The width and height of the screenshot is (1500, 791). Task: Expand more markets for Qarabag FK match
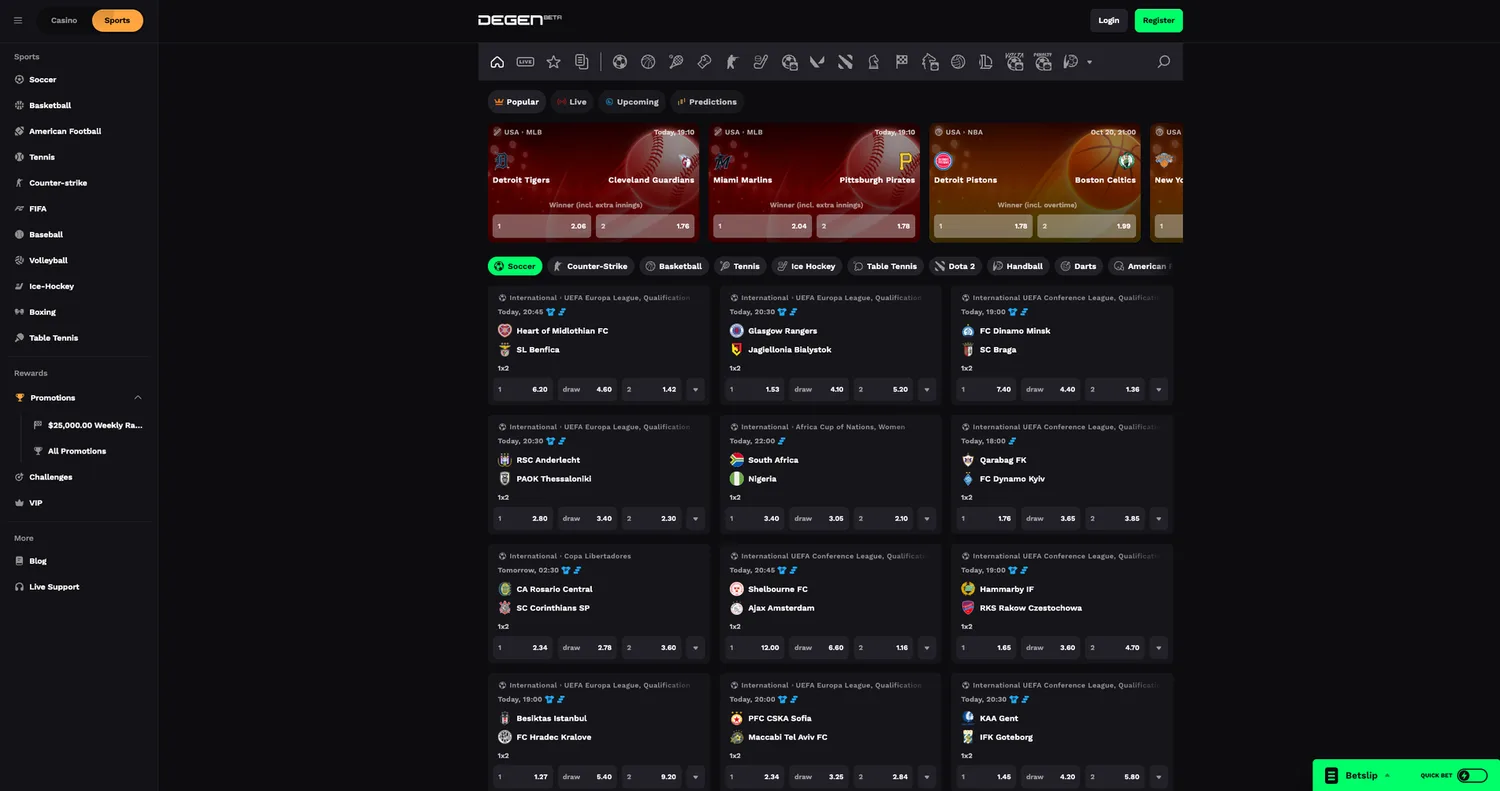click(1159, 519)
